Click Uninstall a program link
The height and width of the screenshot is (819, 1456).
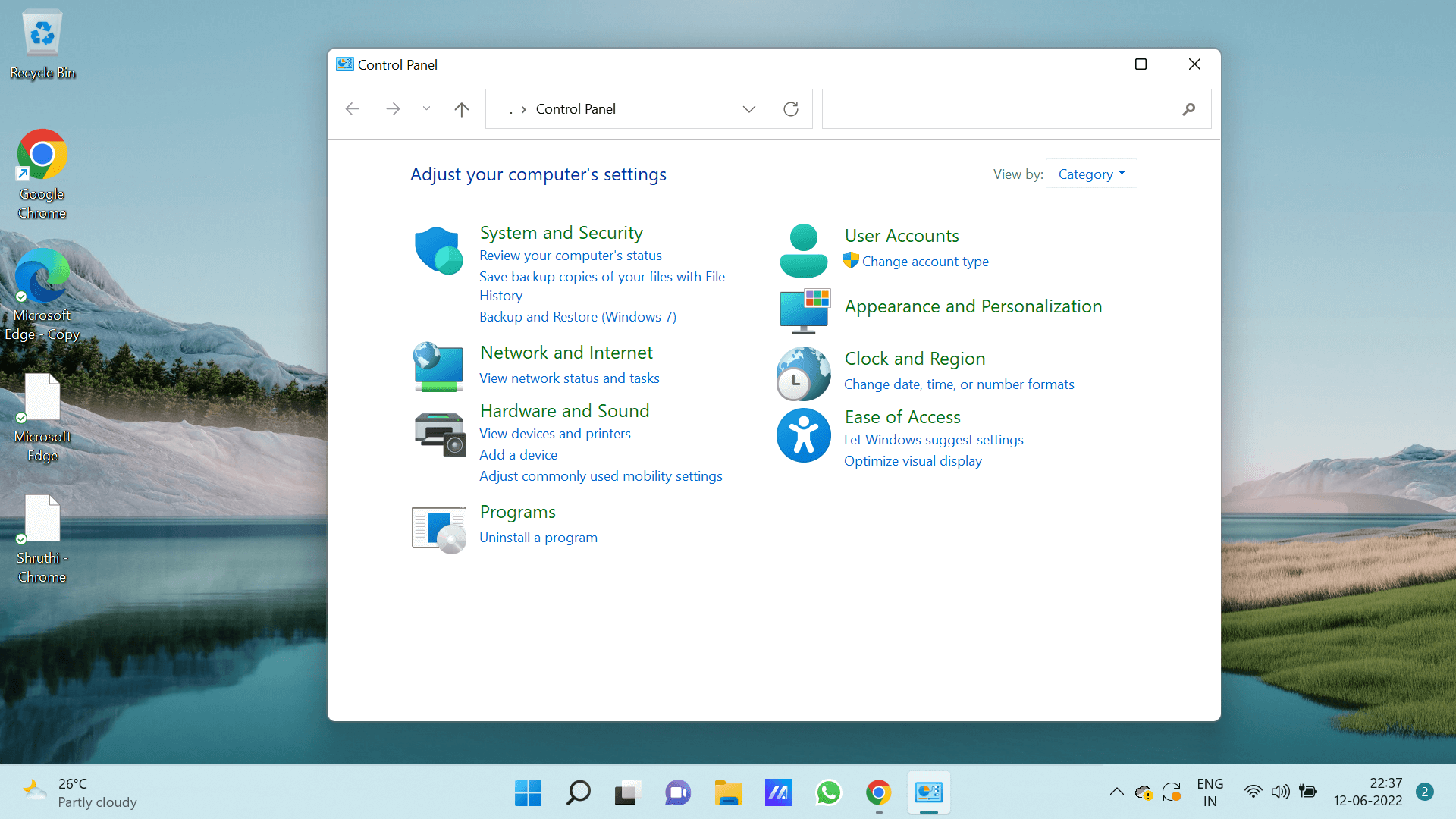pos(539,537)
